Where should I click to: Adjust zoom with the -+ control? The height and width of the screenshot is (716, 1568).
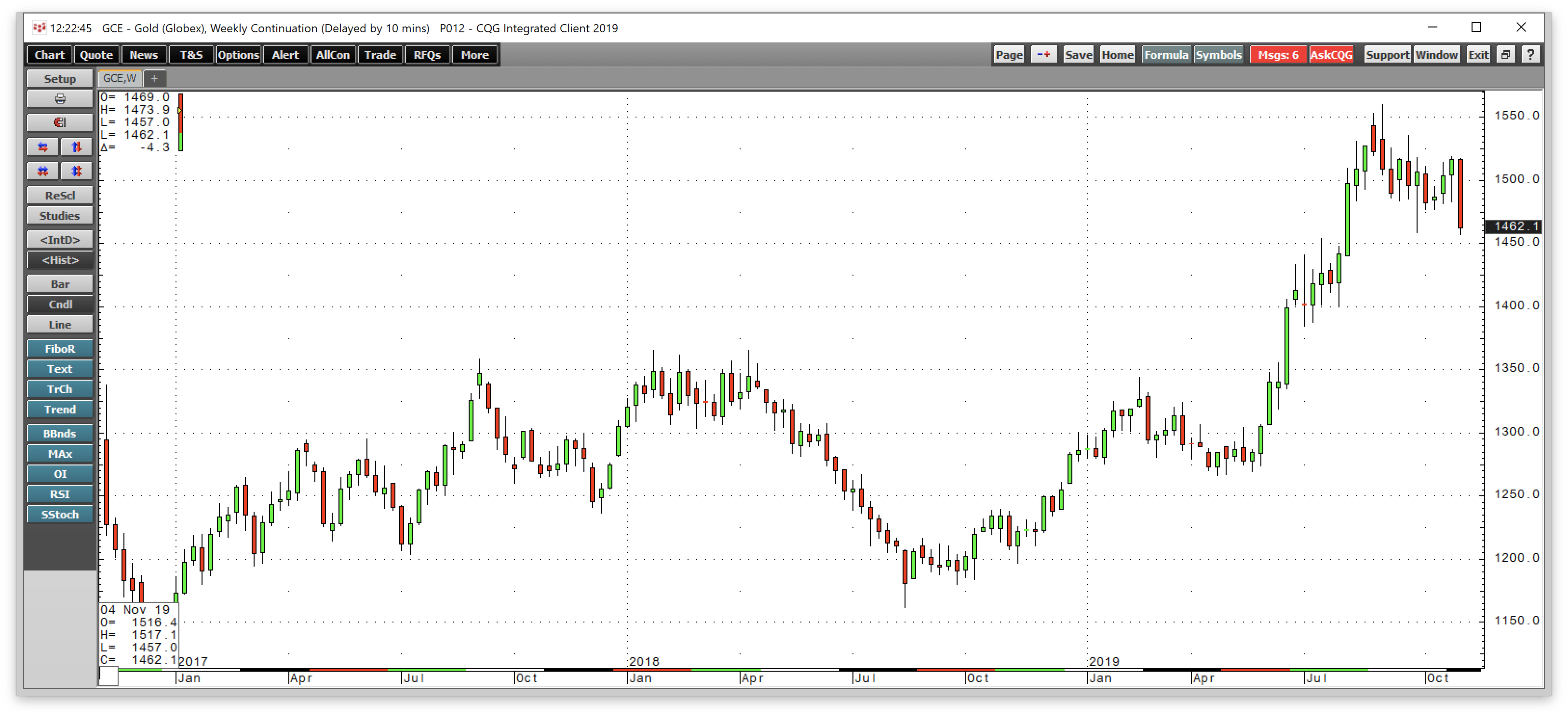1043,54
